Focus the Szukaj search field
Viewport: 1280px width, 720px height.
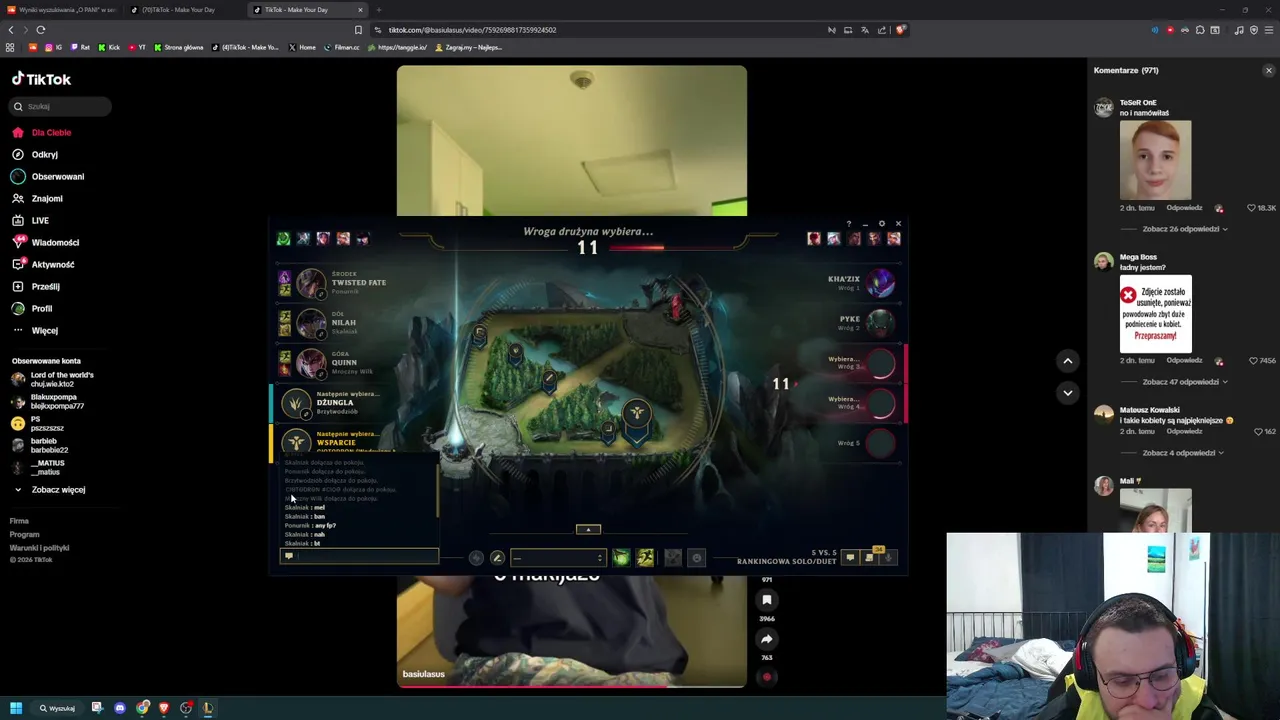62,106
